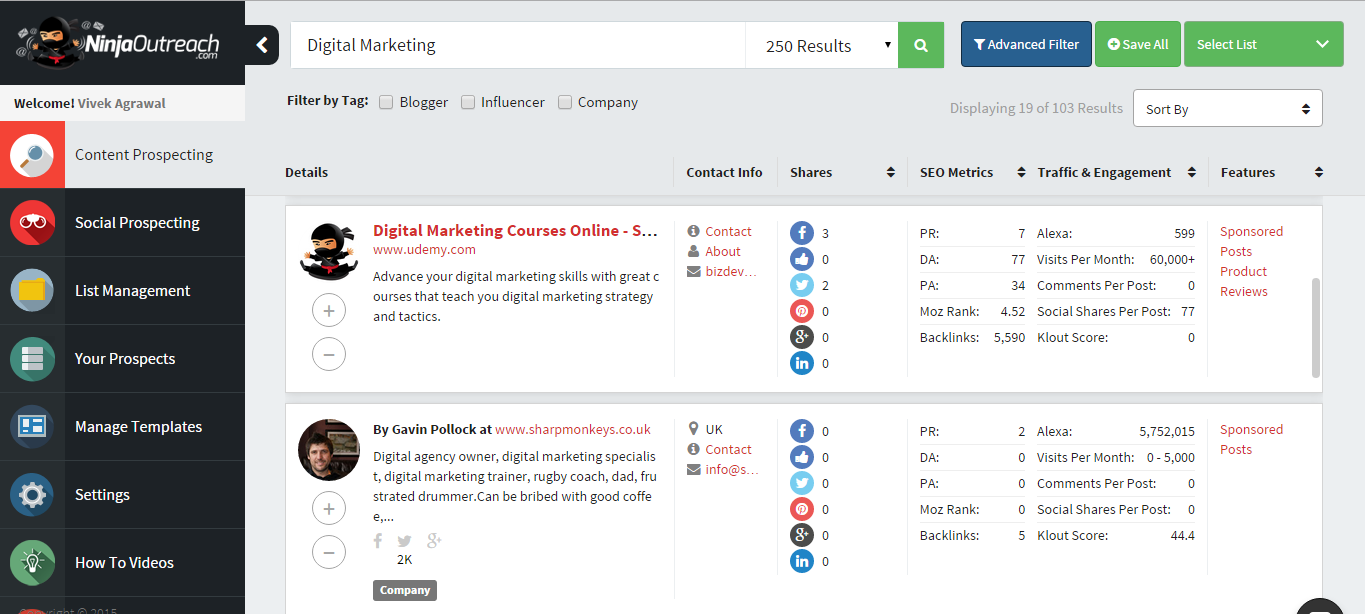The width and height of the screenshot is (1365, 614).
Task: Open Content Prospecting menu item
Action: [122, 155]
